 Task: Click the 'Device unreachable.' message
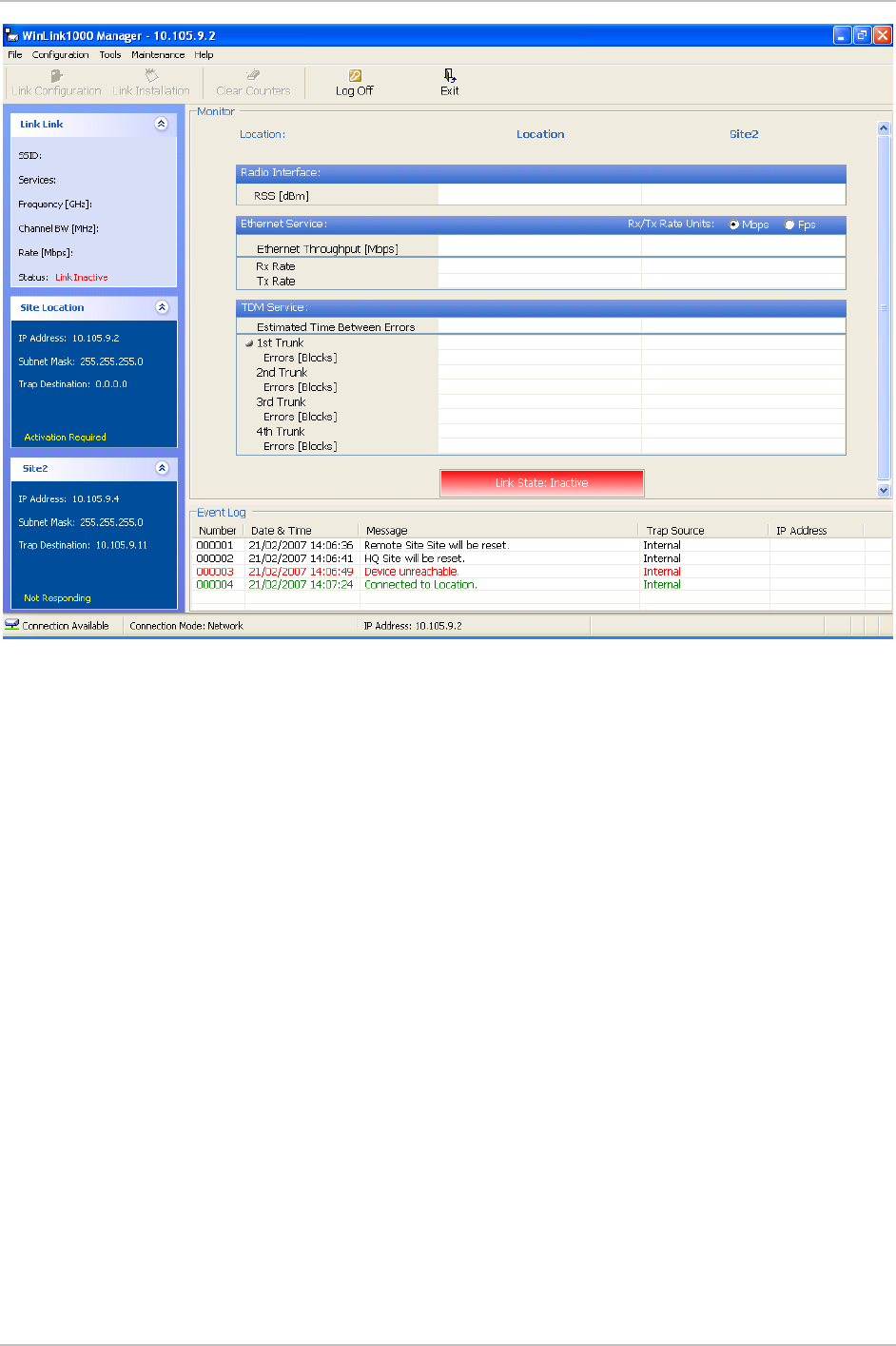pyautogui.click(x=411, y=572)
